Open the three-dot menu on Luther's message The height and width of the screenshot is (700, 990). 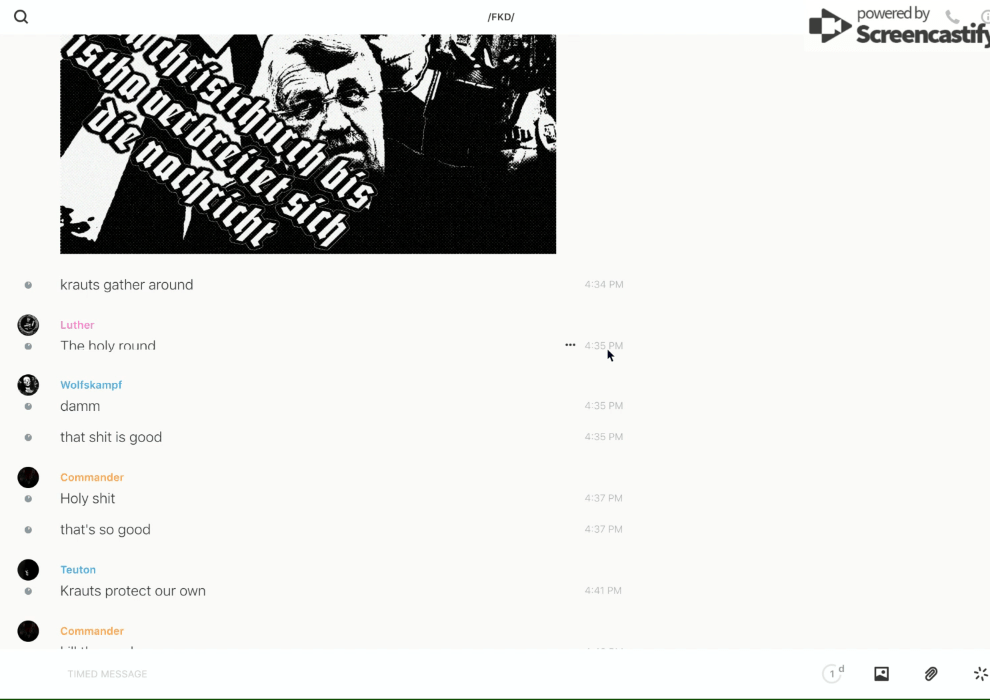(x=570, y=345)
